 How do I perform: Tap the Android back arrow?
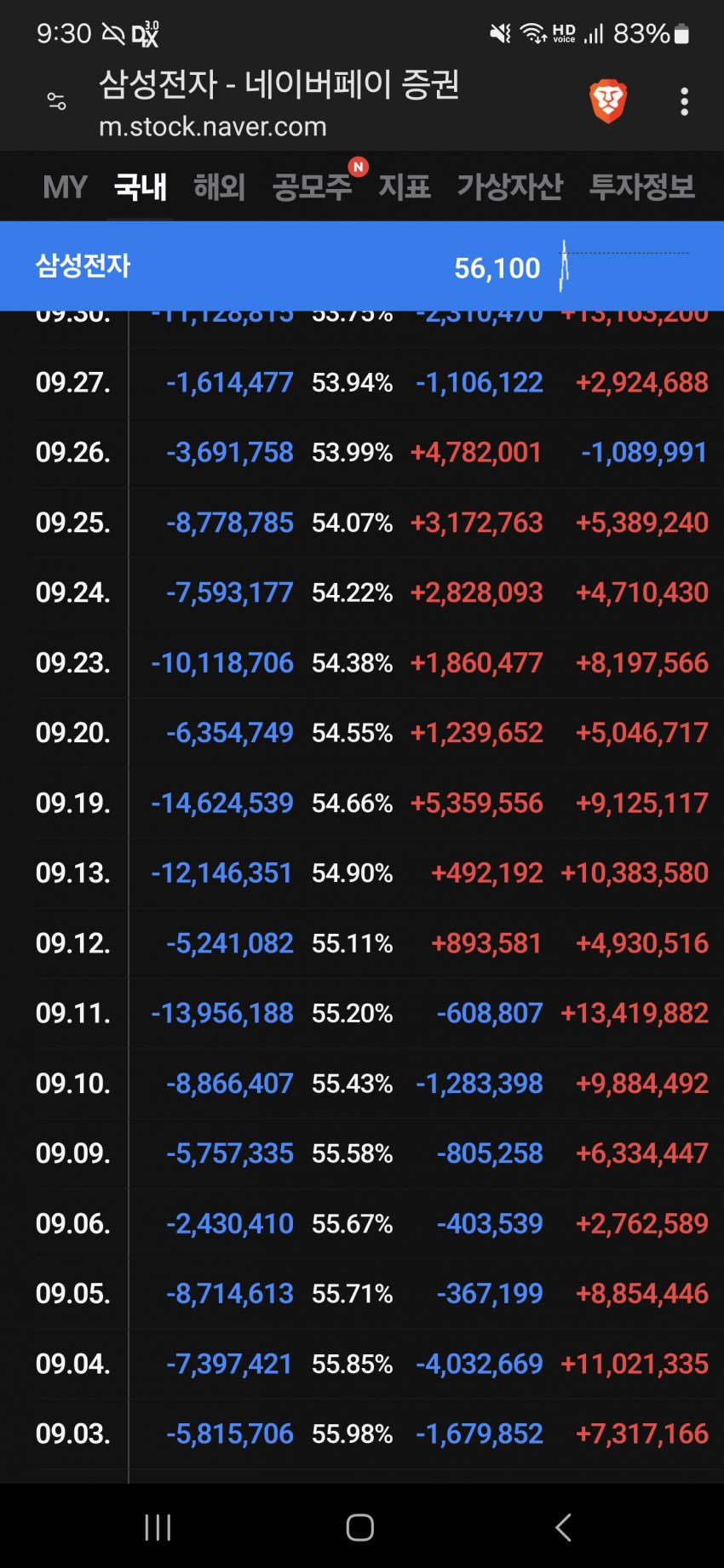tap(563, 1527)
